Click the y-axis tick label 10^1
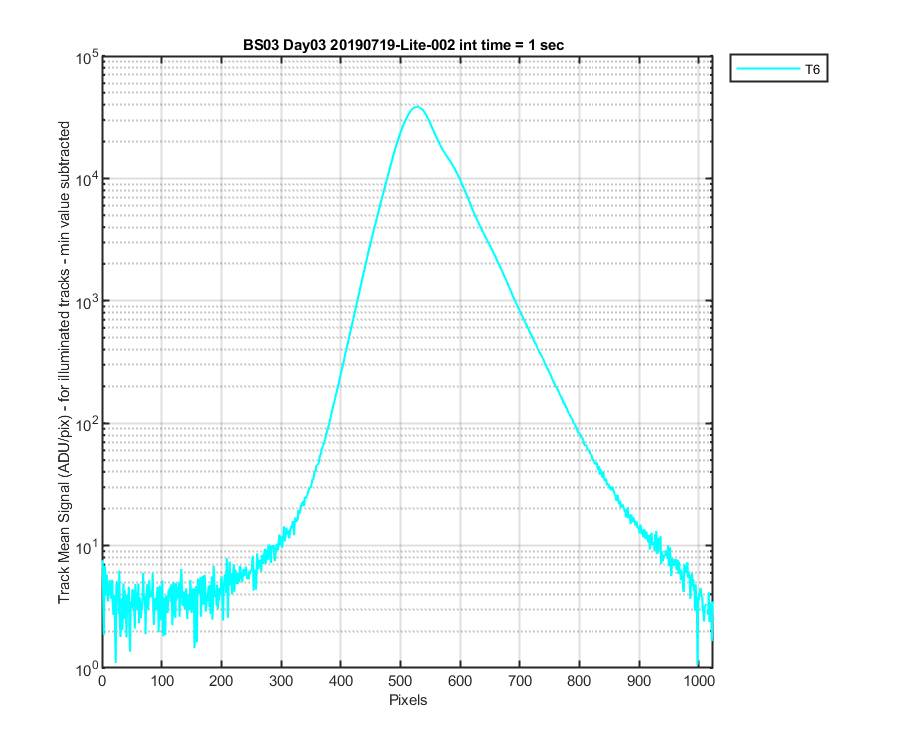This screenshot has height=750, width=900. click(87, 547)
